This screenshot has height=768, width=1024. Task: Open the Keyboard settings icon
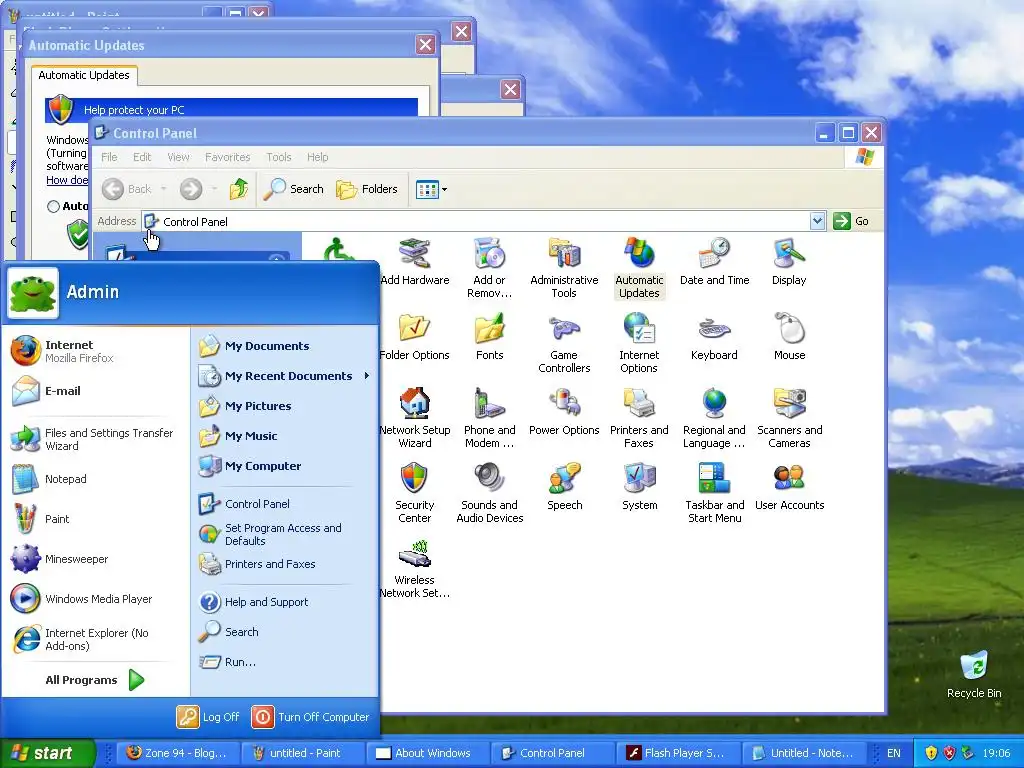click(x=714, y=337)
